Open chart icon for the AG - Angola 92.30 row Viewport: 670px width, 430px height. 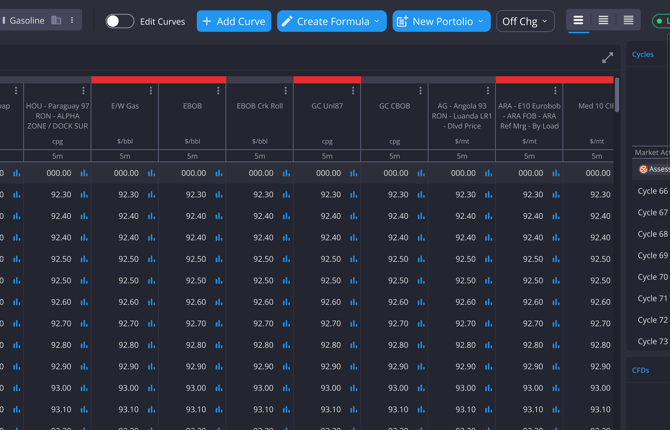[x=488, y=194]
